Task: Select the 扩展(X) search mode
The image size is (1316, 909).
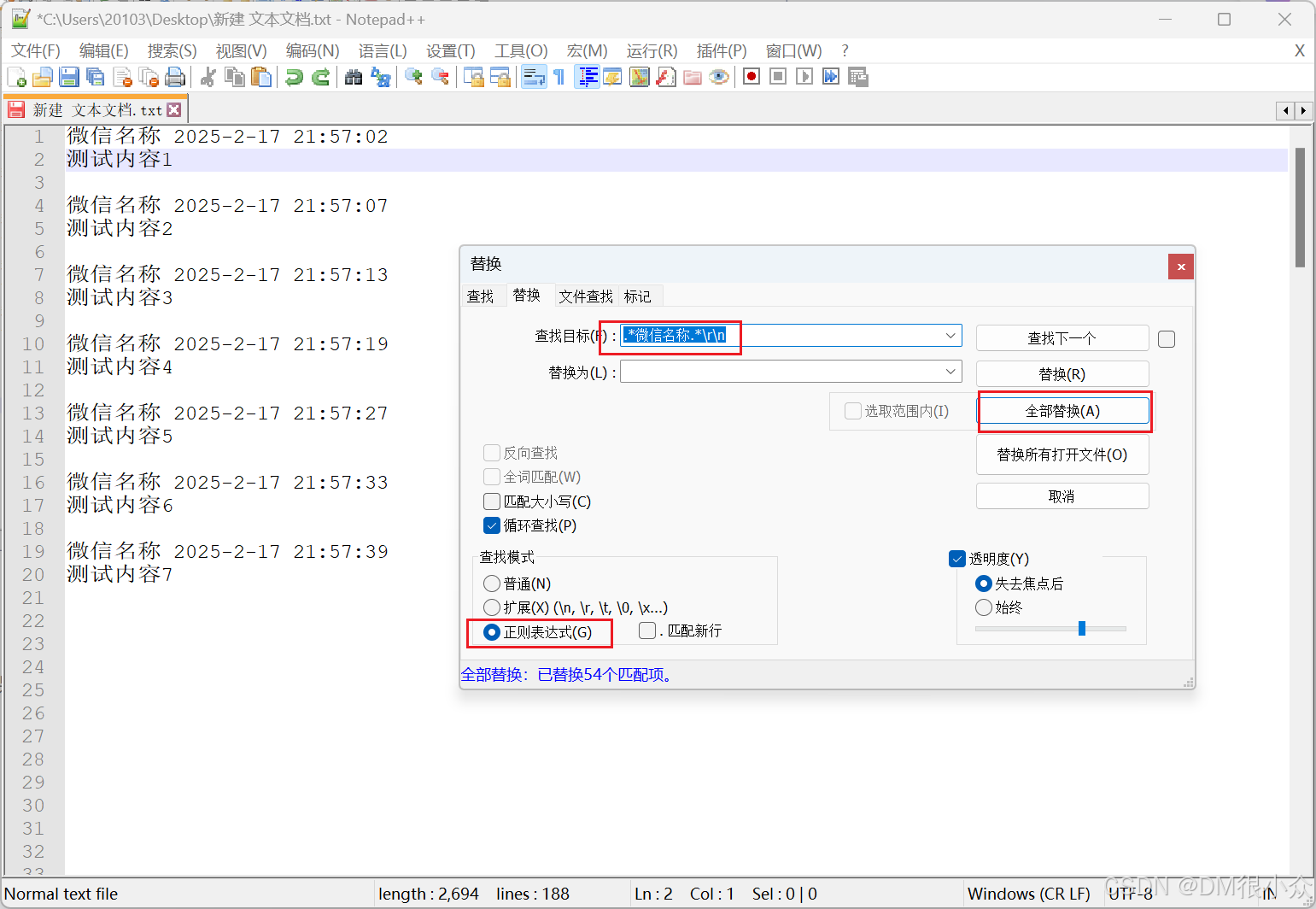Action: (x=492, y=607)
